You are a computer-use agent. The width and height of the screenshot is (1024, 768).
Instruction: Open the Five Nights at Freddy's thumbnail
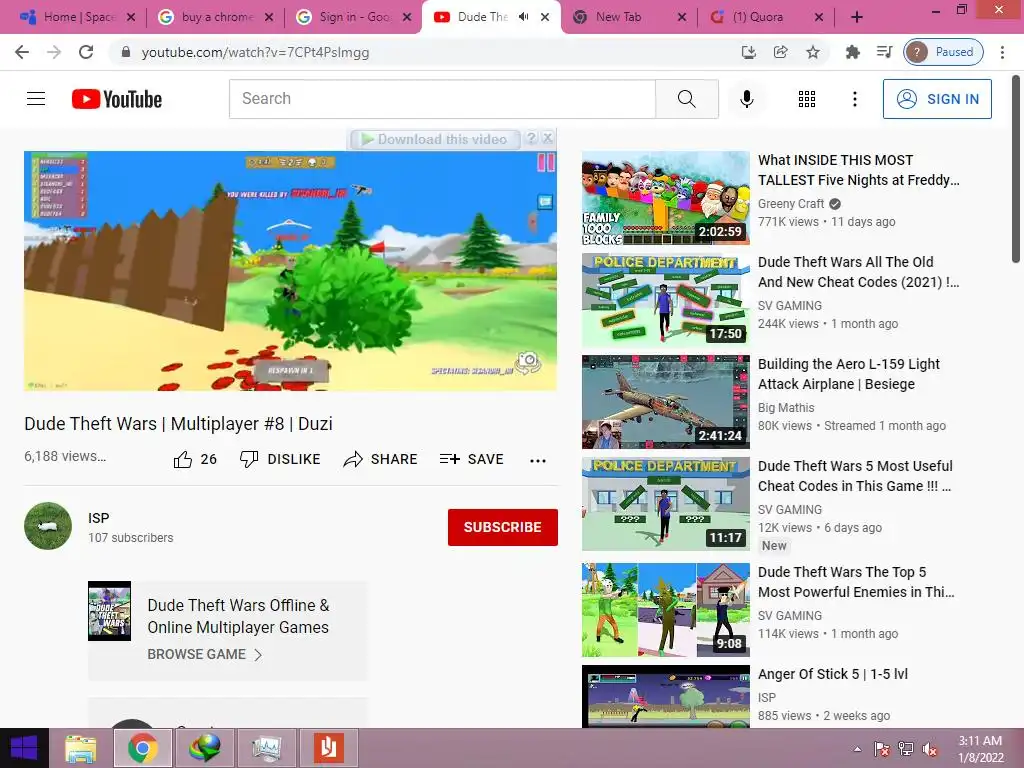click(x=665, y=198)
